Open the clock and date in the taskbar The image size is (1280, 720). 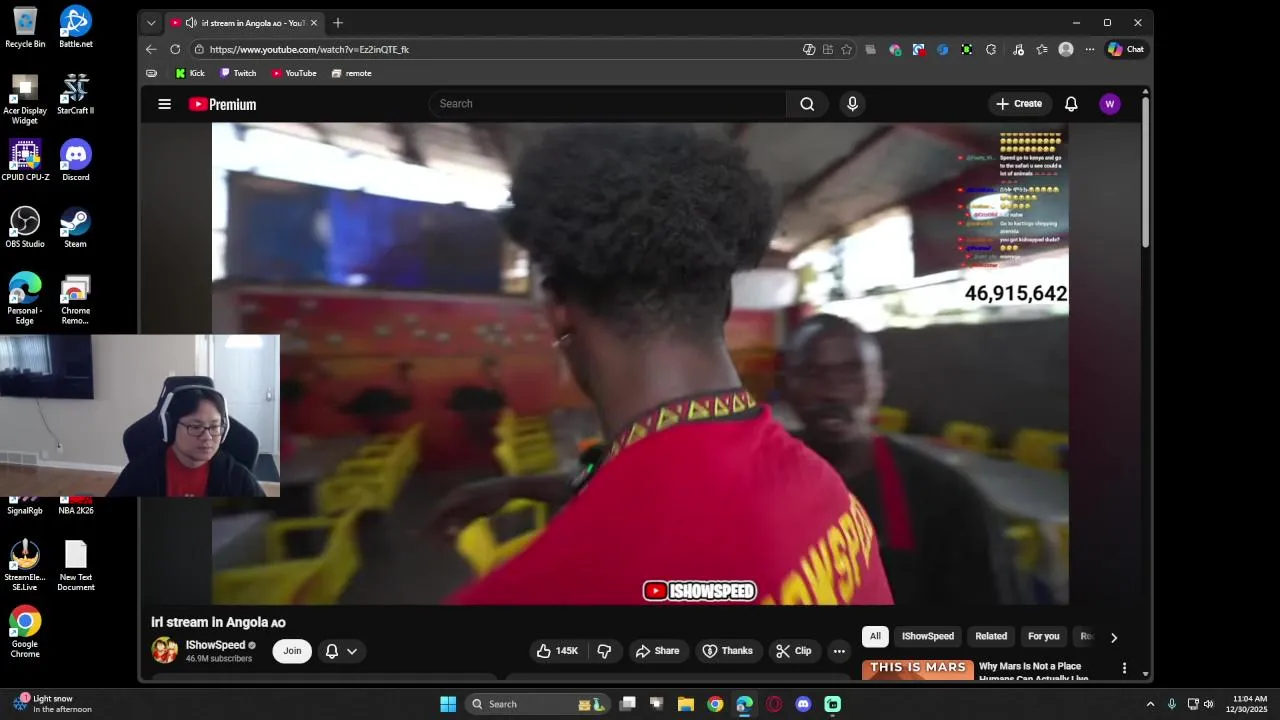click(x=1250, y=704)
